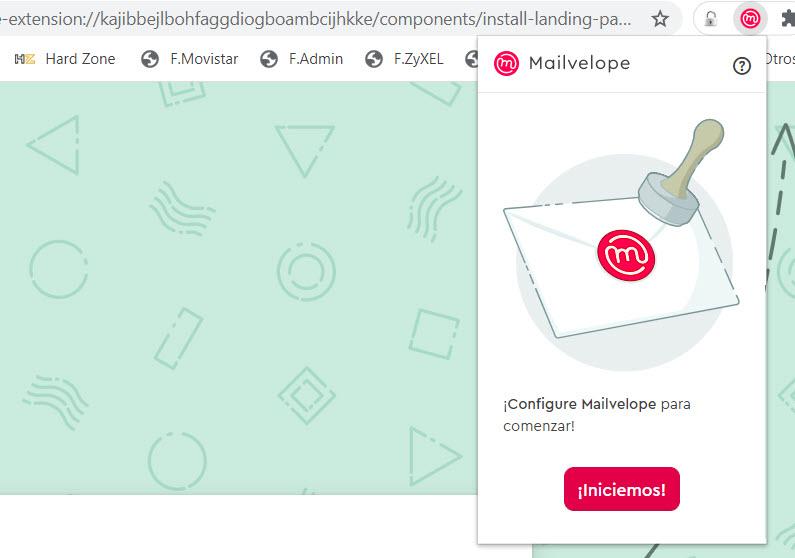Click the partially hidden globe bookmark after F.ZyXEL
The width and height of the screenshot is (795, 558).
472,59
